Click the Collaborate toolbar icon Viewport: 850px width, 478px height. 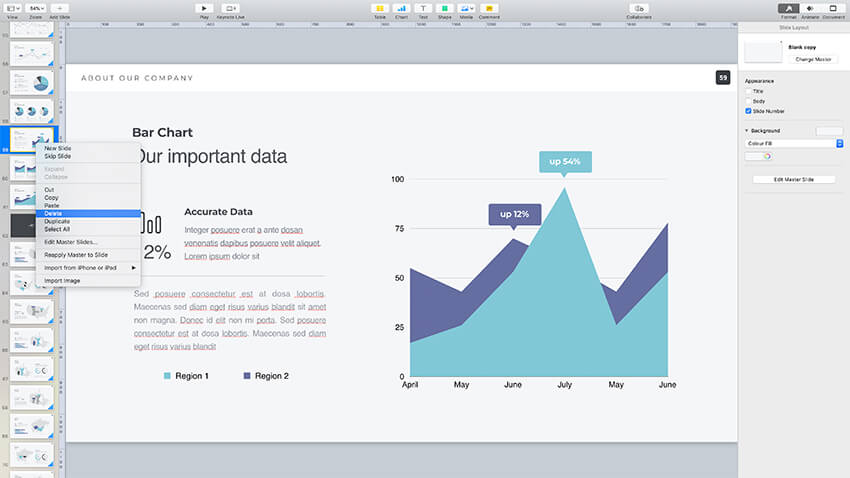639,8
